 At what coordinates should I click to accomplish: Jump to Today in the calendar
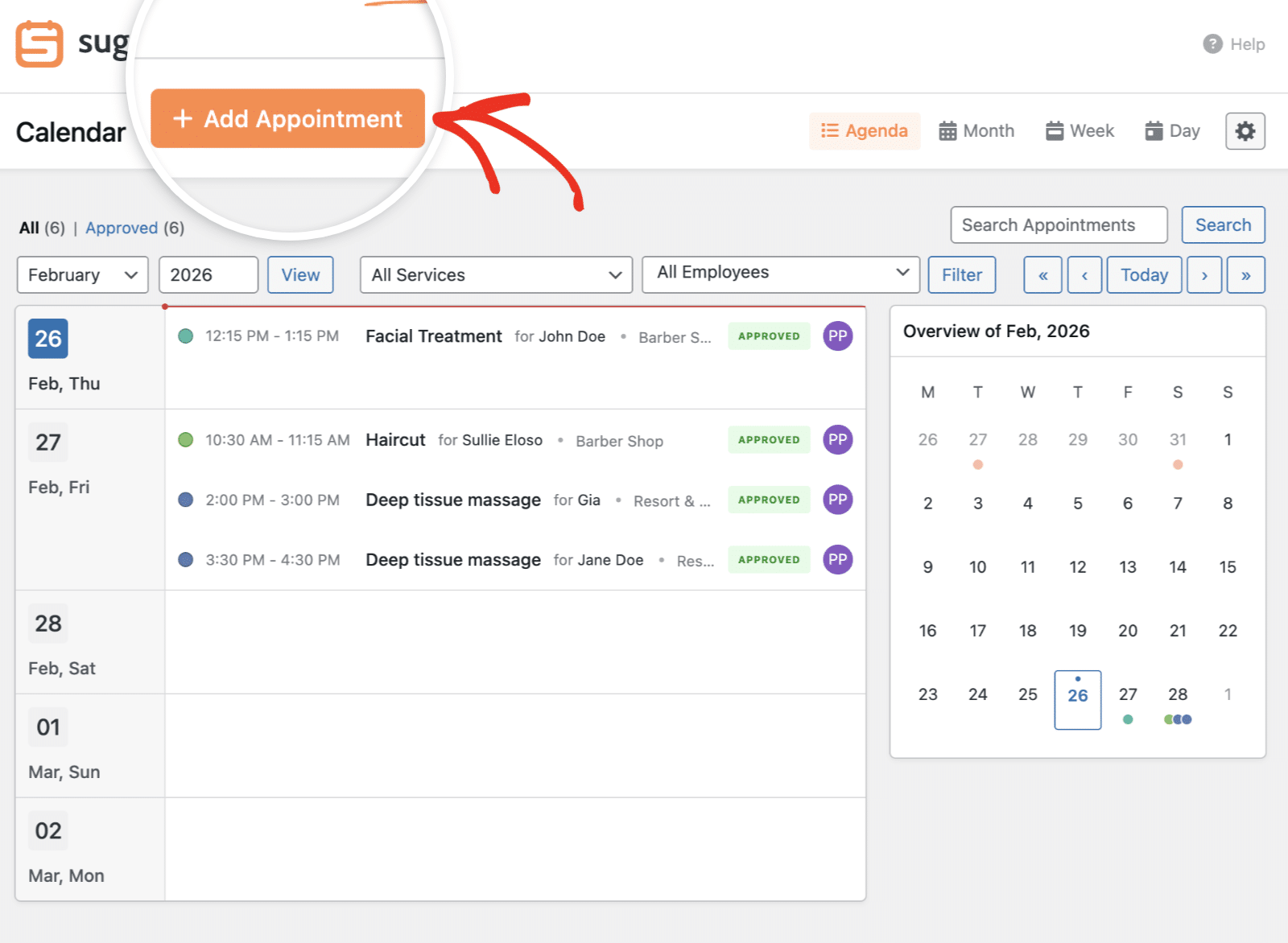click(x=1144, y=274)
